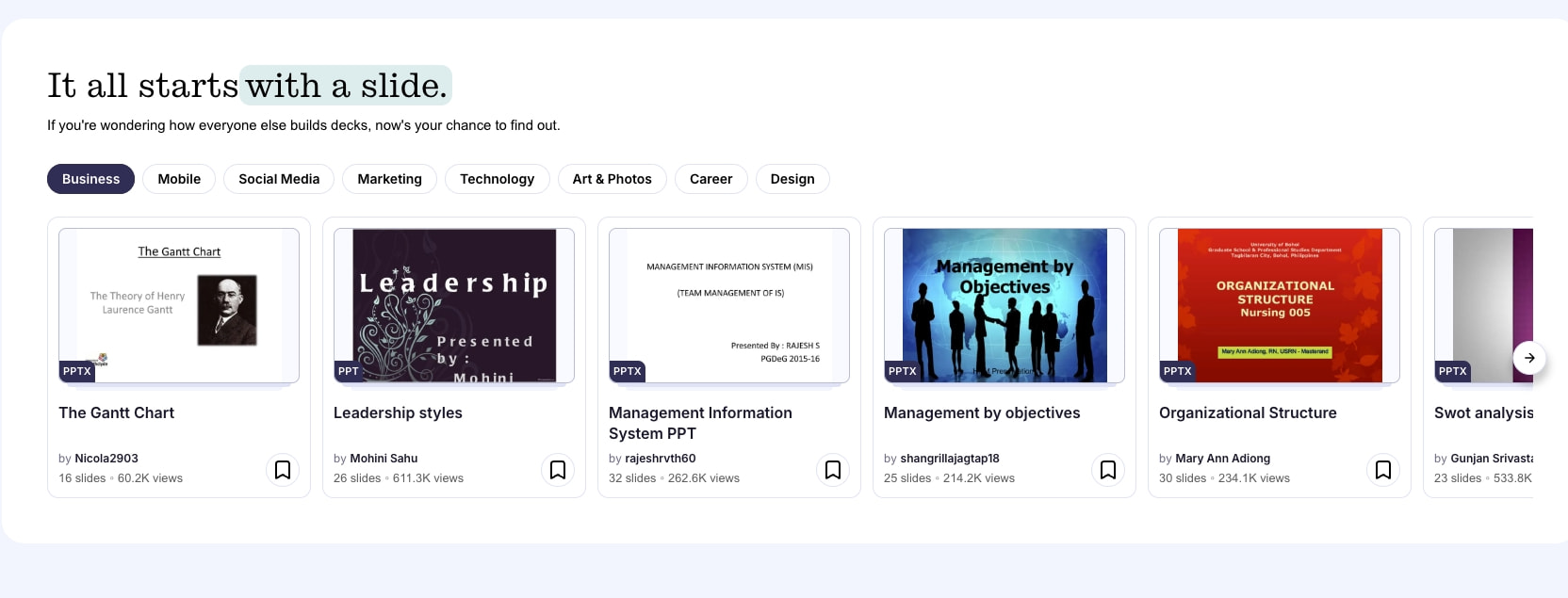Click PPTX badge on Organizational Structure

click(1178, 371)
